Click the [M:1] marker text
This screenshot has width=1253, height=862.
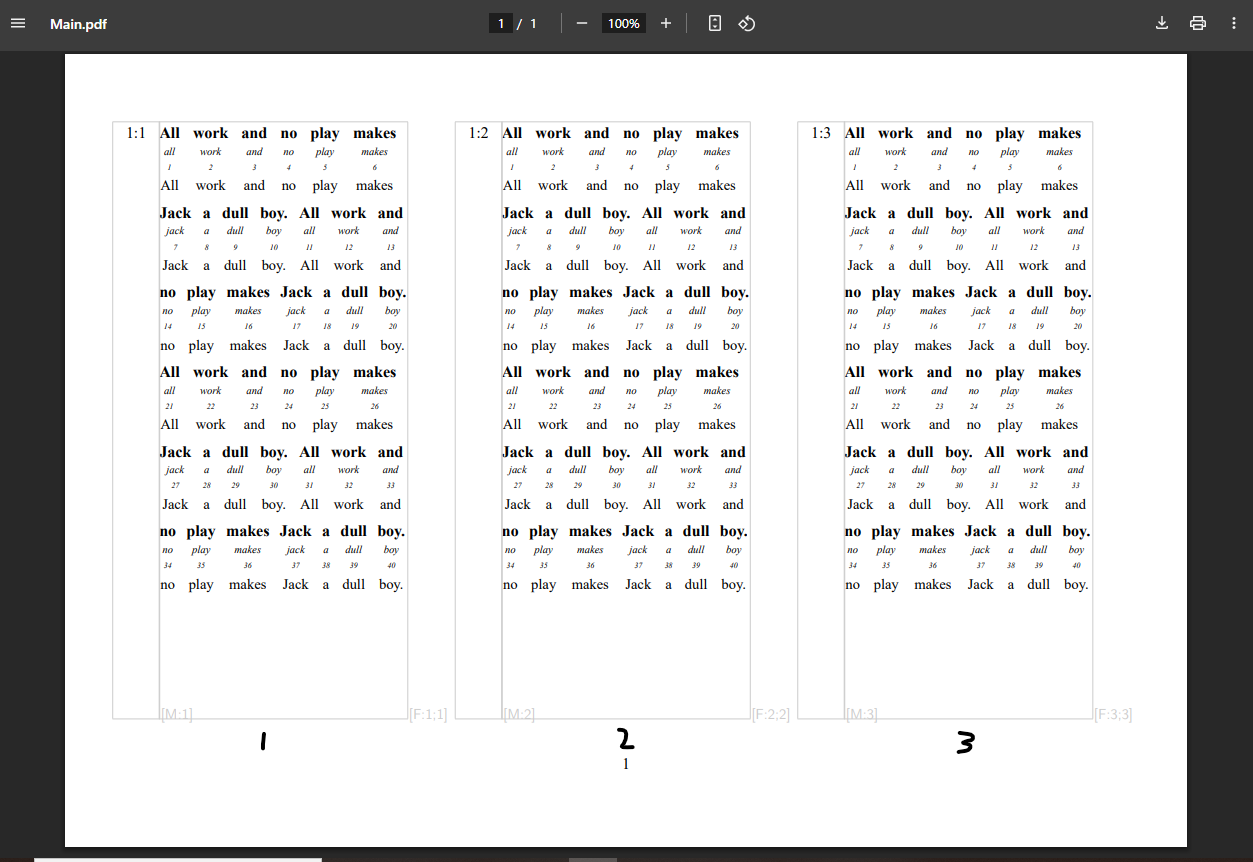coord(176,714)
